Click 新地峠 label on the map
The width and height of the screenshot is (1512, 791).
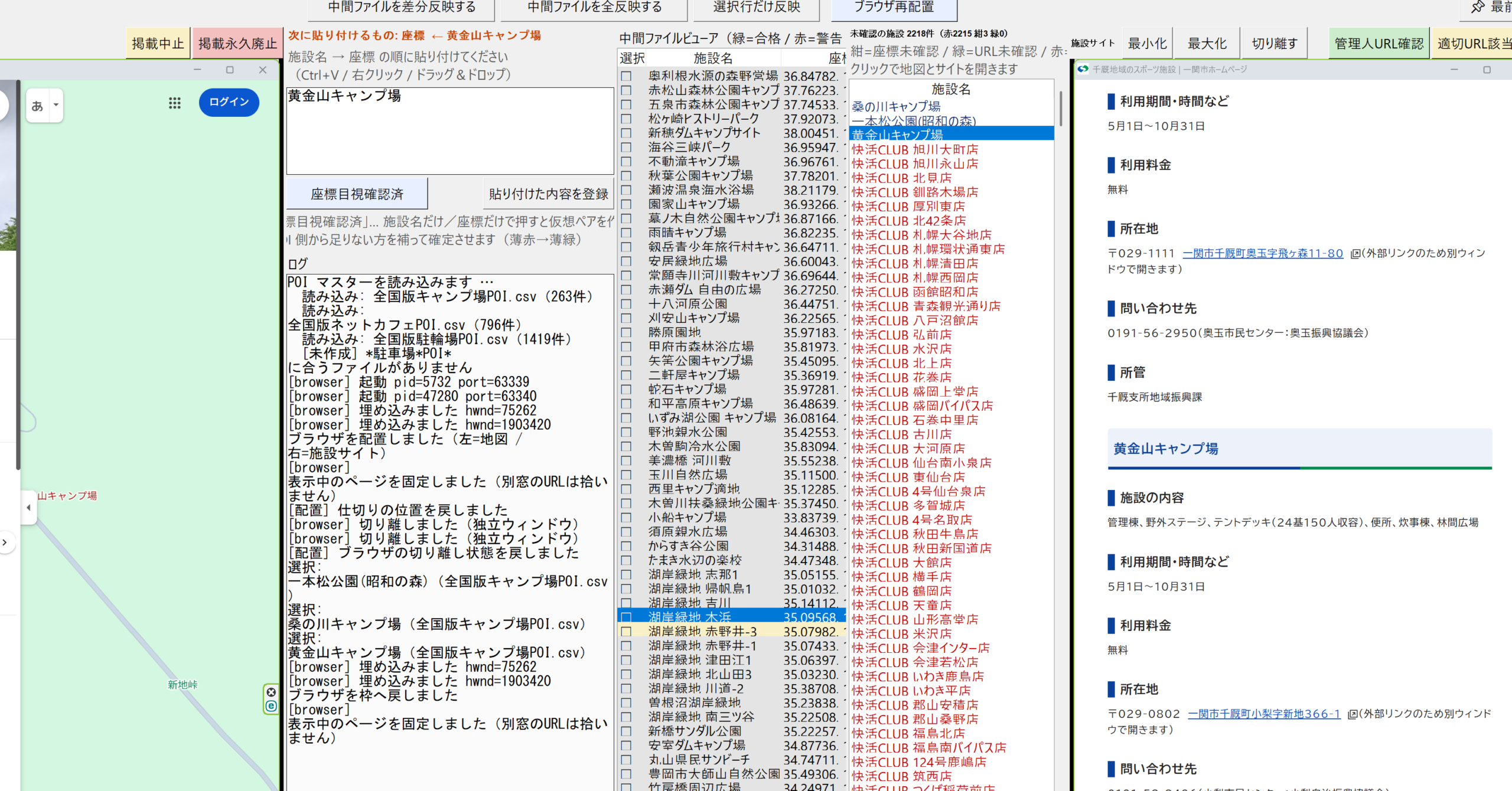(x=183, y=685)
